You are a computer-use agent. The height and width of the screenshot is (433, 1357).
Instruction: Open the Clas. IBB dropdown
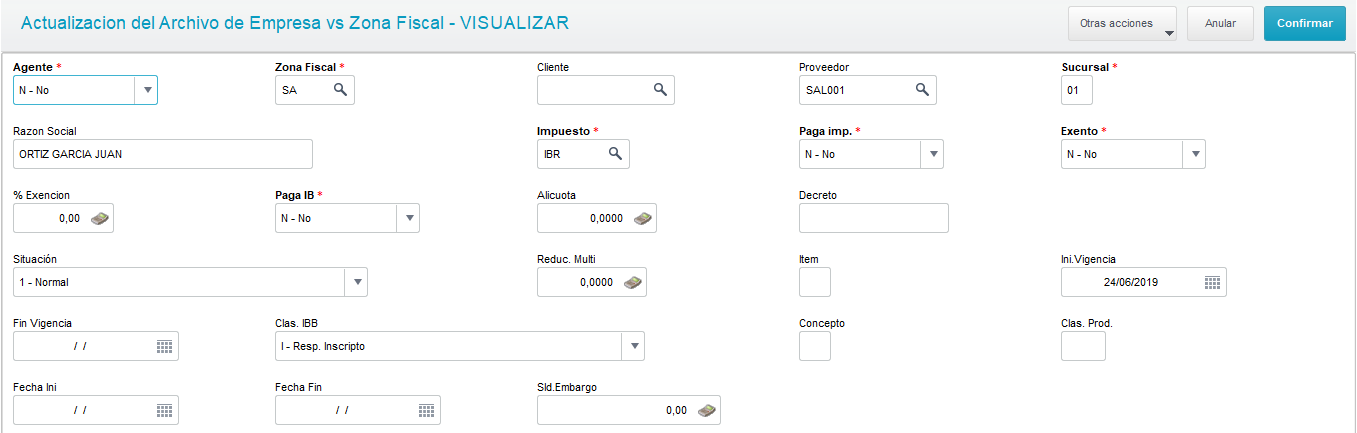click(x=633, y=346)
